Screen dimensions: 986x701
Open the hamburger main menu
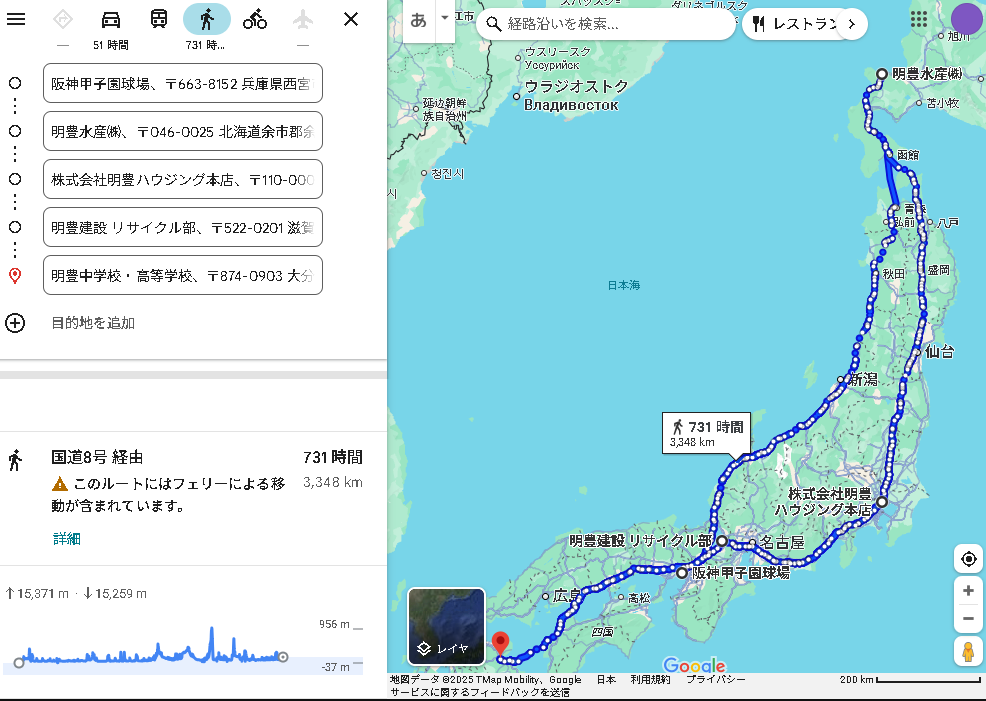coord(16,19)
